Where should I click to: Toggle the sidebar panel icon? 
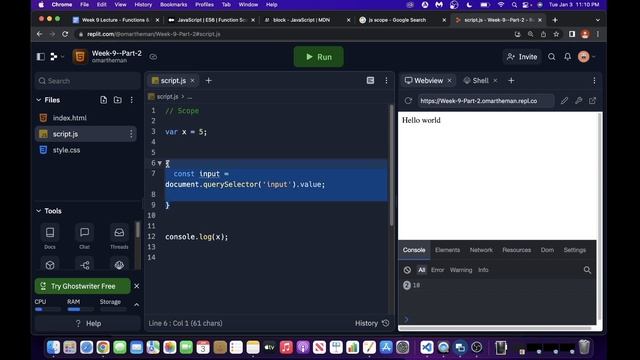[41, 57]
